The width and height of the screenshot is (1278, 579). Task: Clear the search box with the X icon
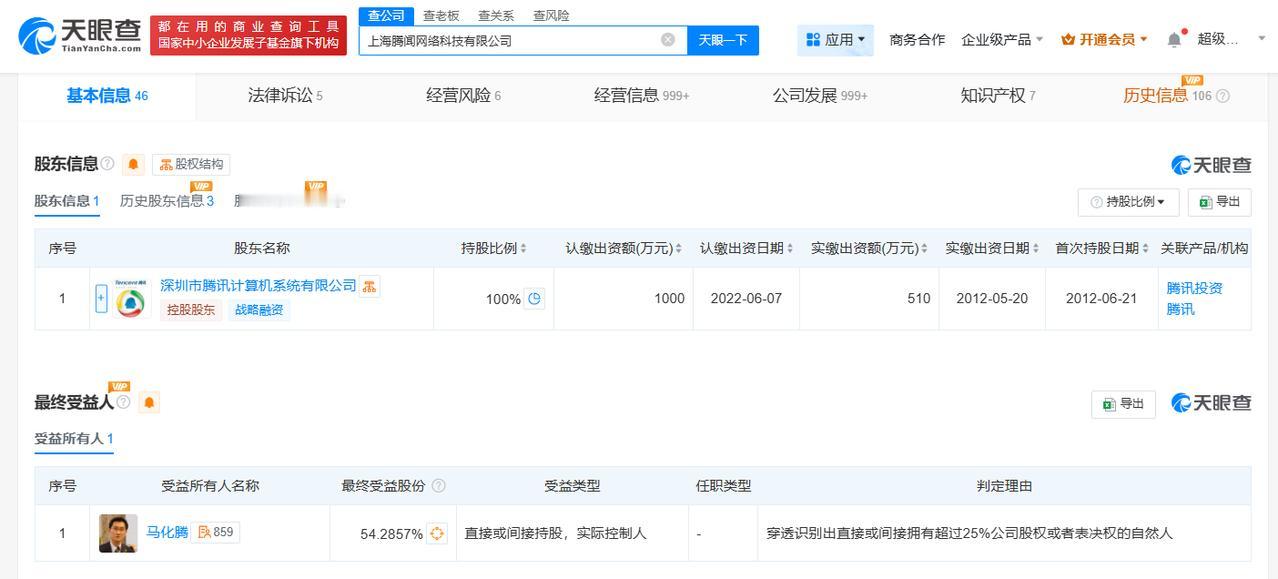tap(668, 40)
